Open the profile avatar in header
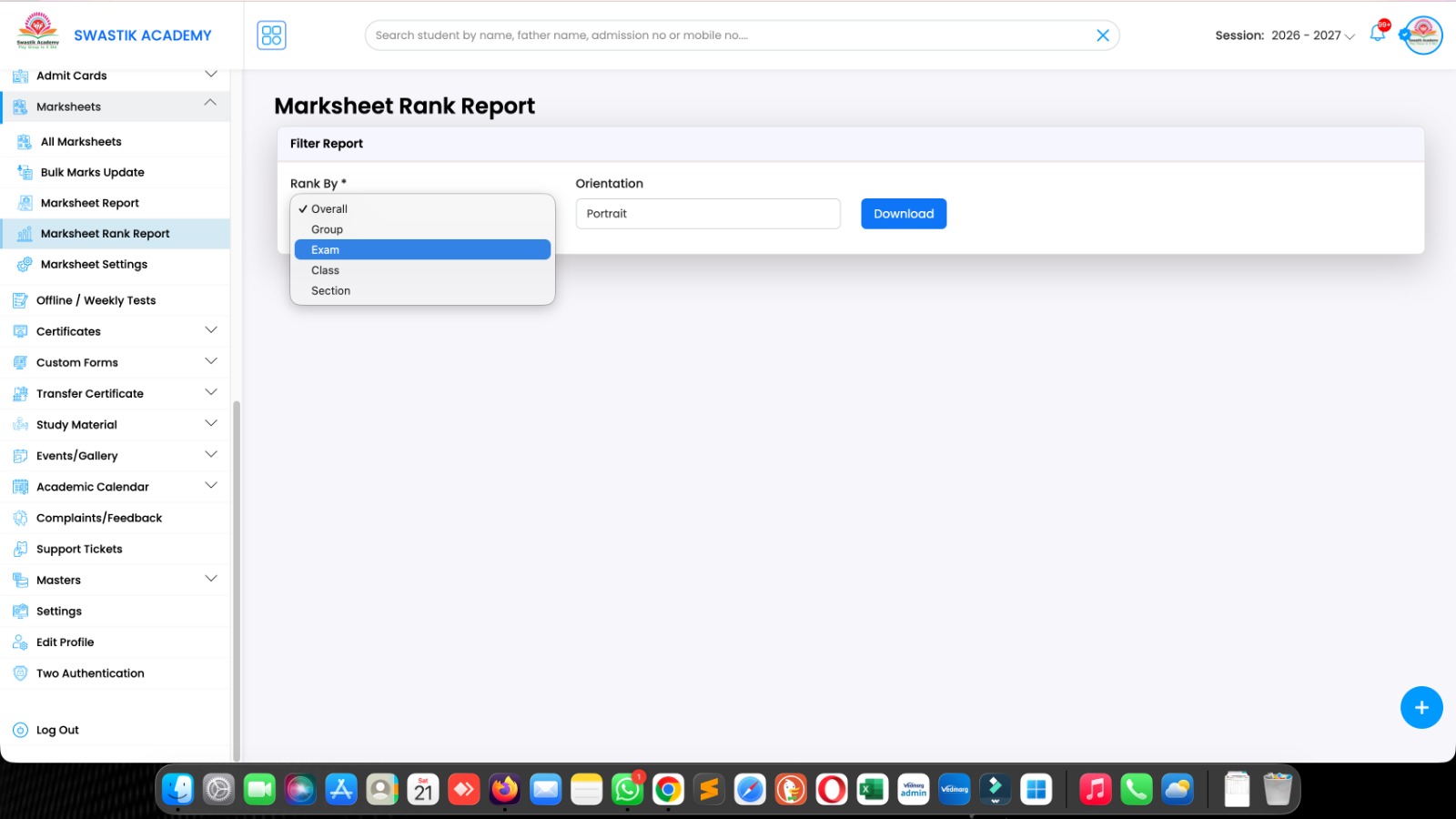Viewport: 1456px width, 819px height. point(1422,35)
